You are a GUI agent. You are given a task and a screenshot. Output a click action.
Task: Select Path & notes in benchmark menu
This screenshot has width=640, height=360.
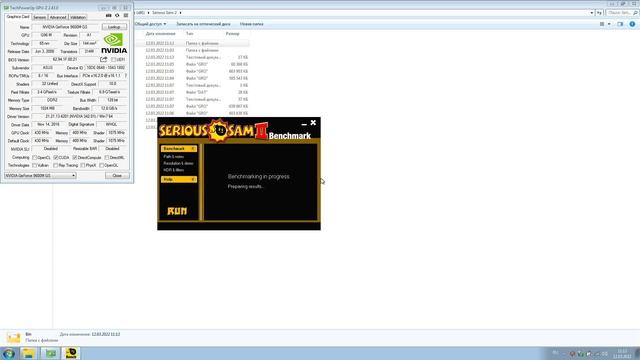[x=173, y=157]
